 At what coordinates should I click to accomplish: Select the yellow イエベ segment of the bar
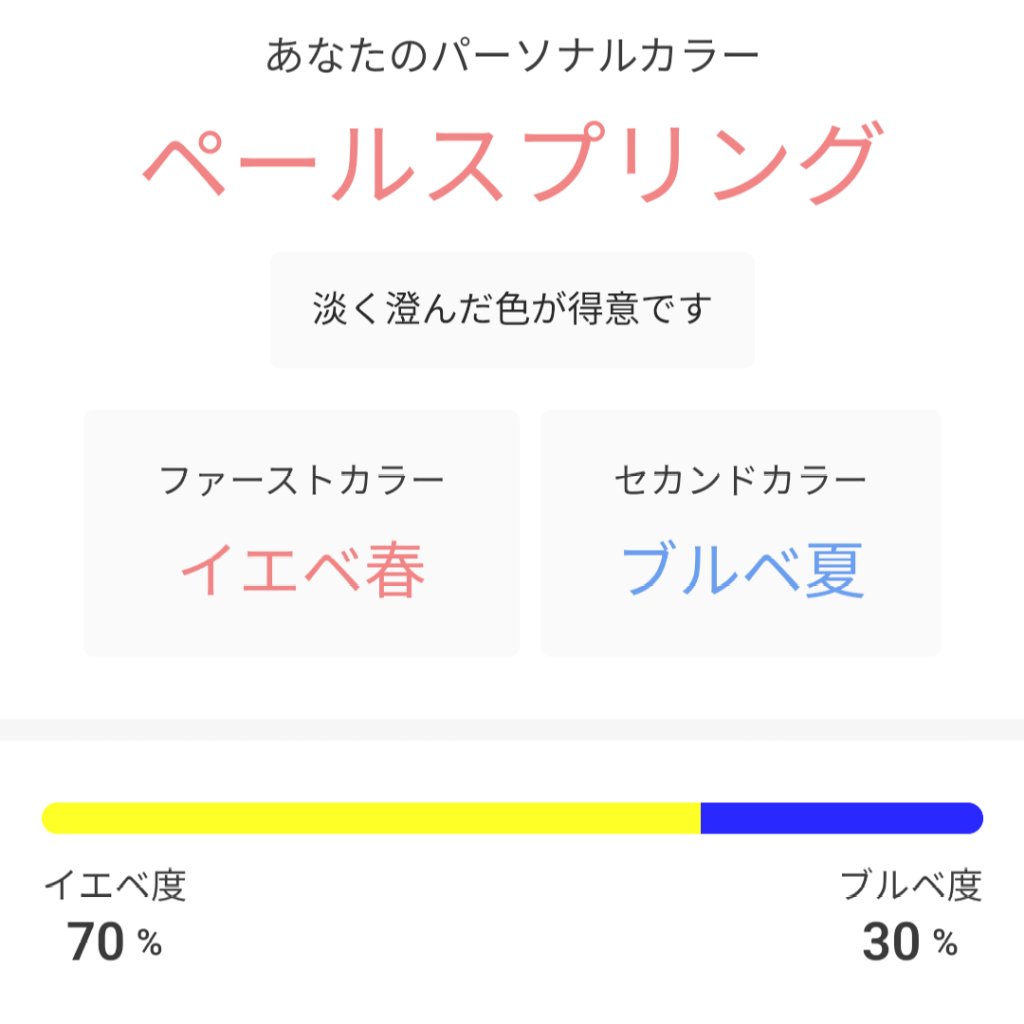coord(370,816)
